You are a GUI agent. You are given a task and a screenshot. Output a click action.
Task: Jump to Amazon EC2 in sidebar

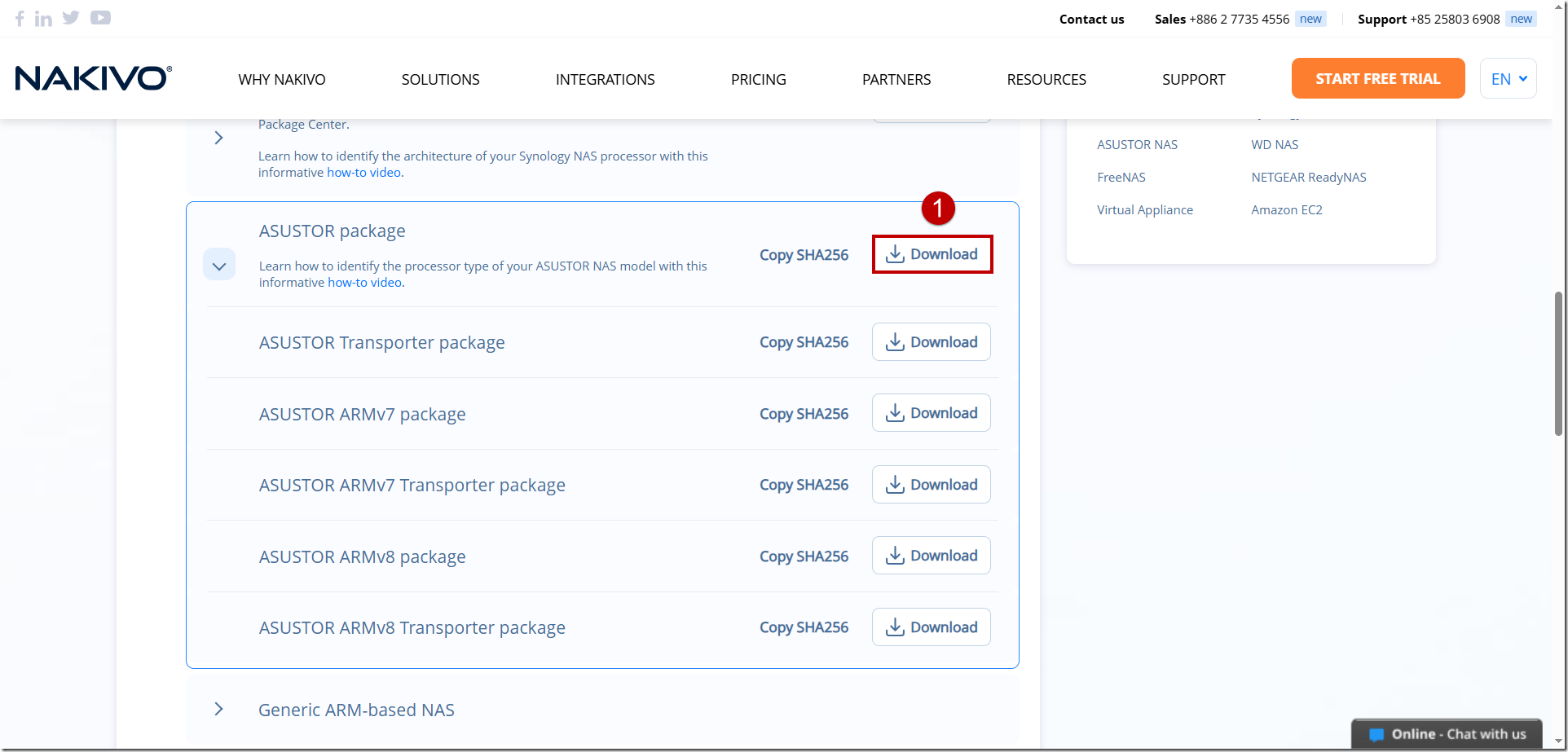pyautogui.click(x=1287, y=210)
